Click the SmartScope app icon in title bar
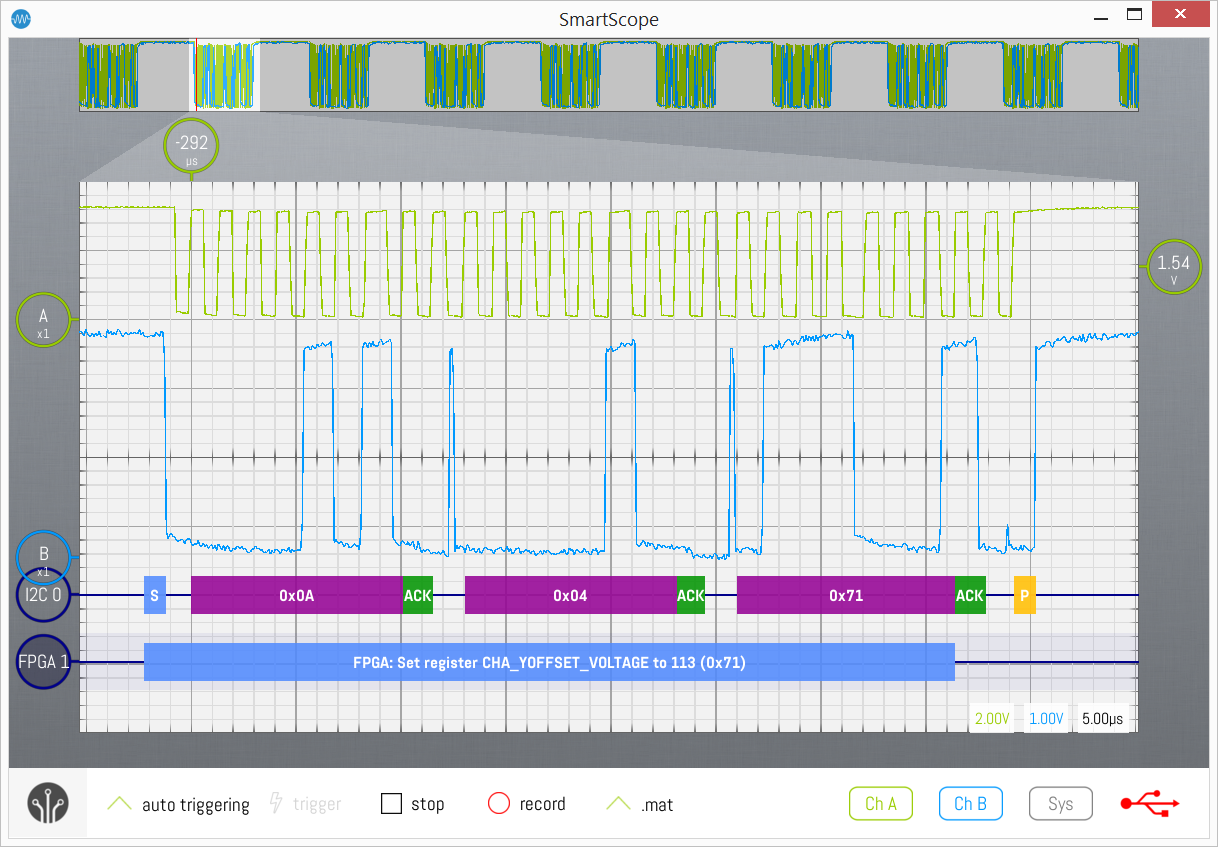Viewport: 1218px width, 847px height. pos(21,19)
